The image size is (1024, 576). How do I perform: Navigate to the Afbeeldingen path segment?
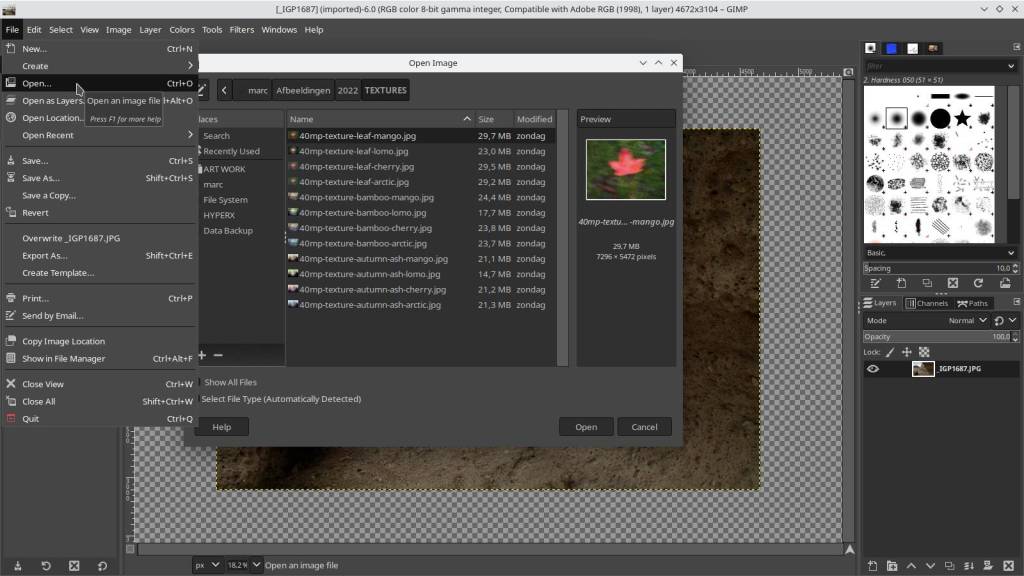(303, 90)
